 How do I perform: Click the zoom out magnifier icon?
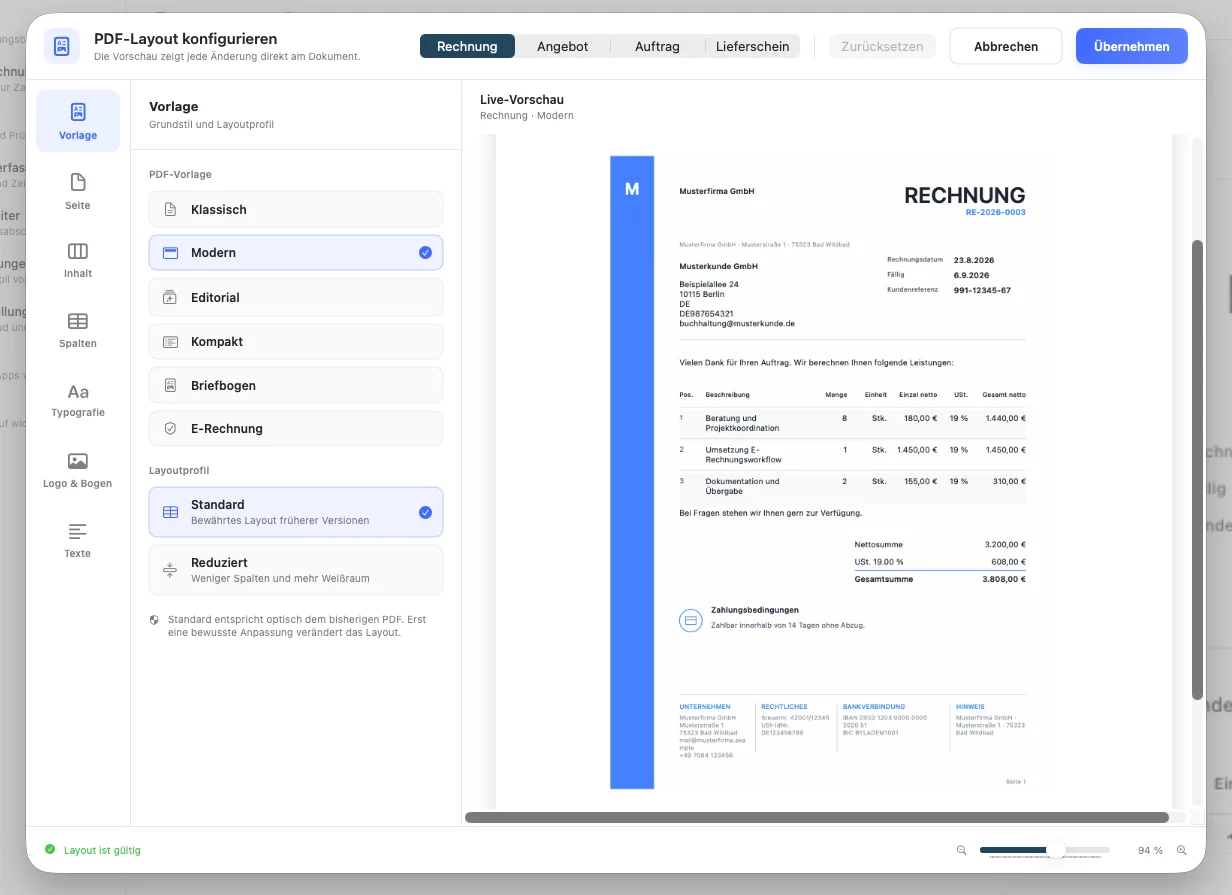click(962, 850)
